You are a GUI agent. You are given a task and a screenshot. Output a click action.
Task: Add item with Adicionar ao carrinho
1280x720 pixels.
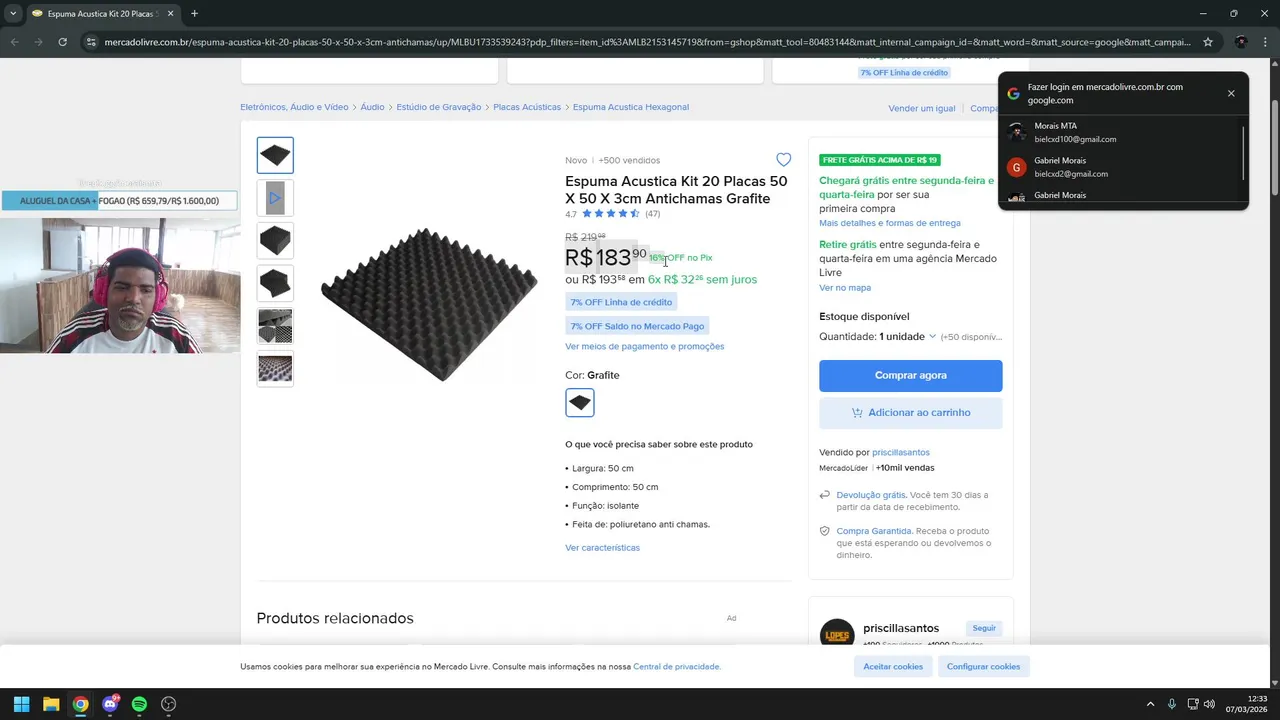click(910, 412)
